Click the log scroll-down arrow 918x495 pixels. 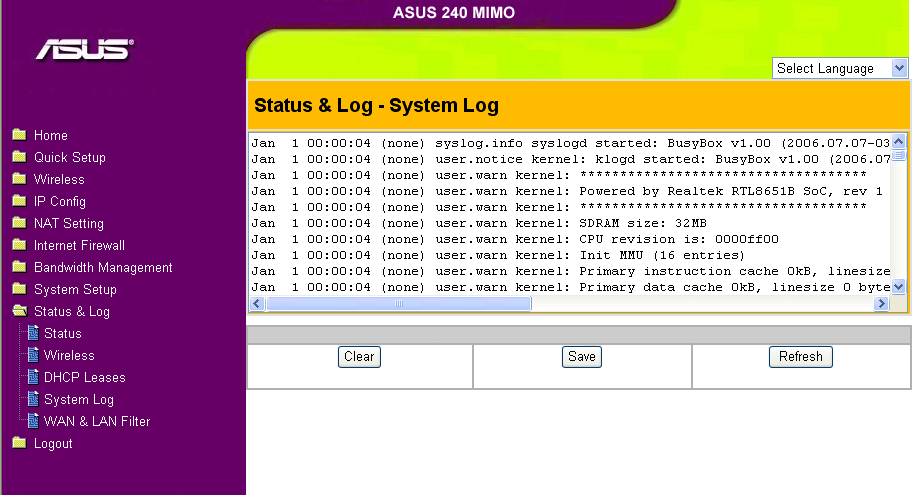point(899,286)
